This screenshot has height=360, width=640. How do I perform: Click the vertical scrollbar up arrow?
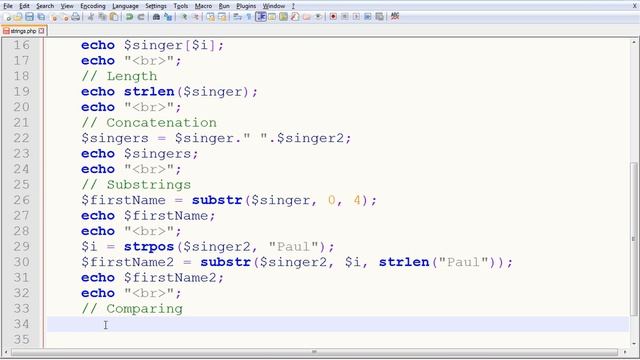pyautogui.click(x=634, y=42)
